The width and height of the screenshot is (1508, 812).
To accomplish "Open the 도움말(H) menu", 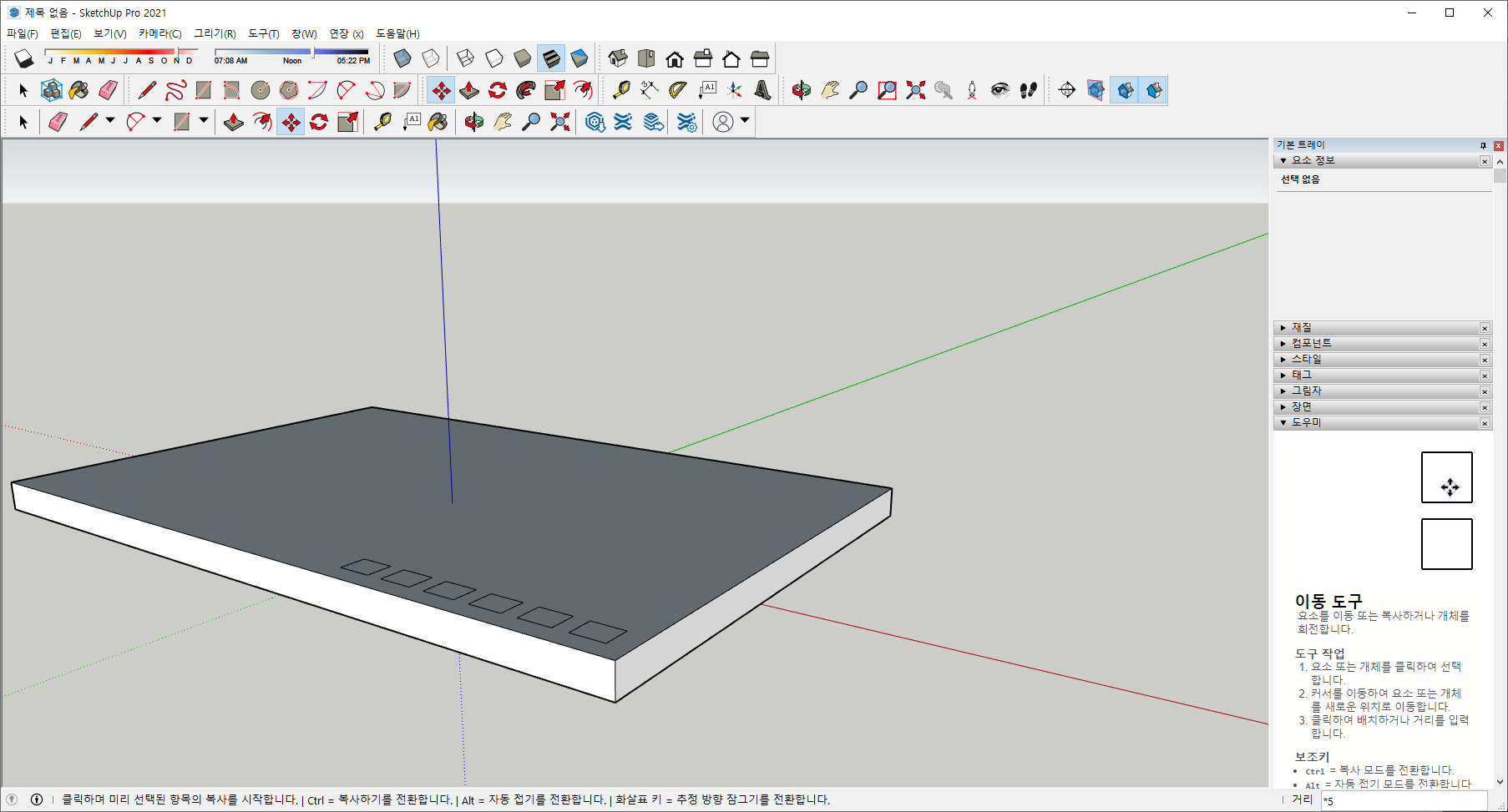I will pos(397,34).
